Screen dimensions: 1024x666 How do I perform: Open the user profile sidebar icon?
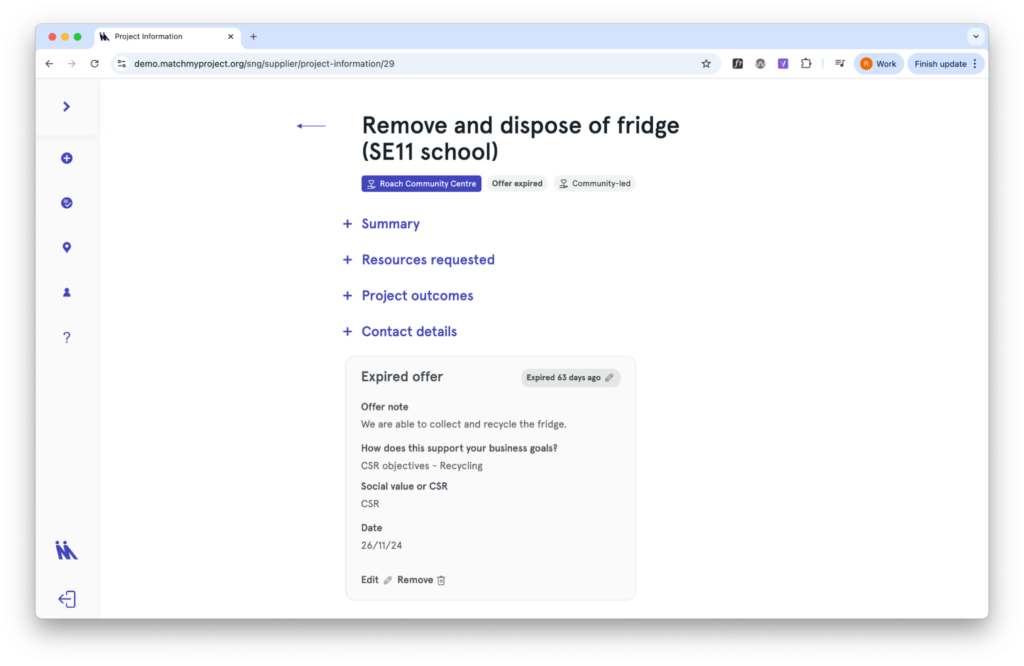pyautogui.click(x=67, y=293)
